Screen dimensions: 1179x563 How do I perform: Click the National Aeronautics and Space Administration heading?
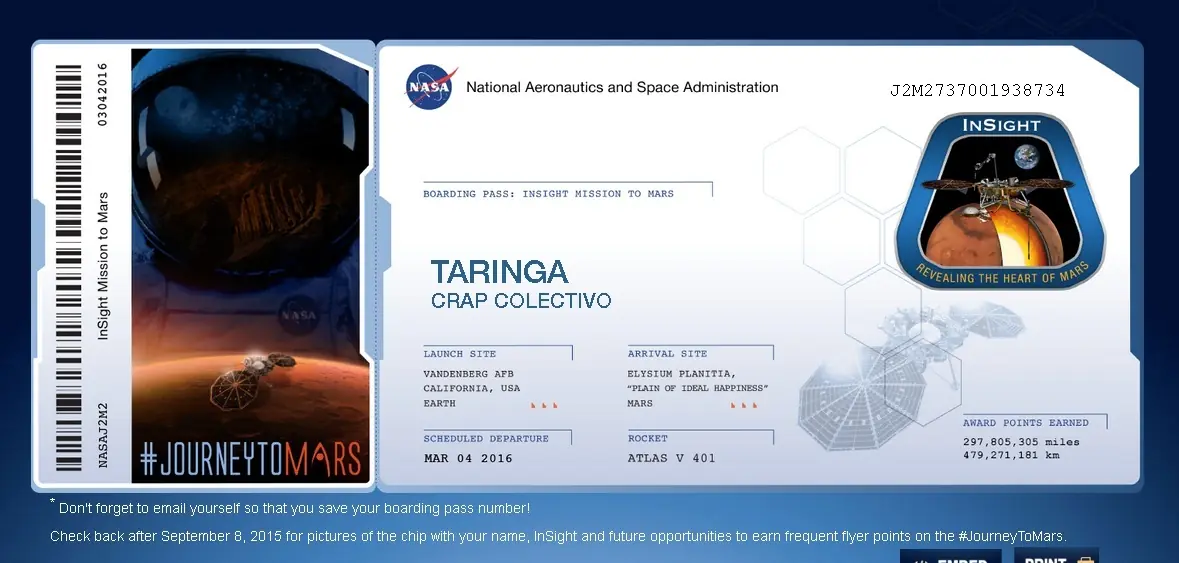point(622,87)
